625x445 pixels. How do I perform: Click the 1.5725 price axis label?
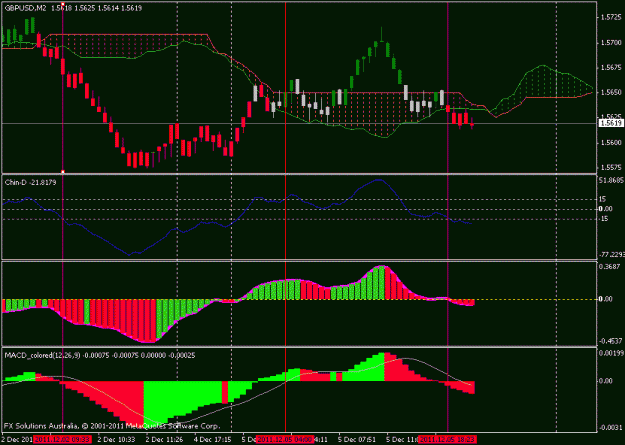(610, 18)
